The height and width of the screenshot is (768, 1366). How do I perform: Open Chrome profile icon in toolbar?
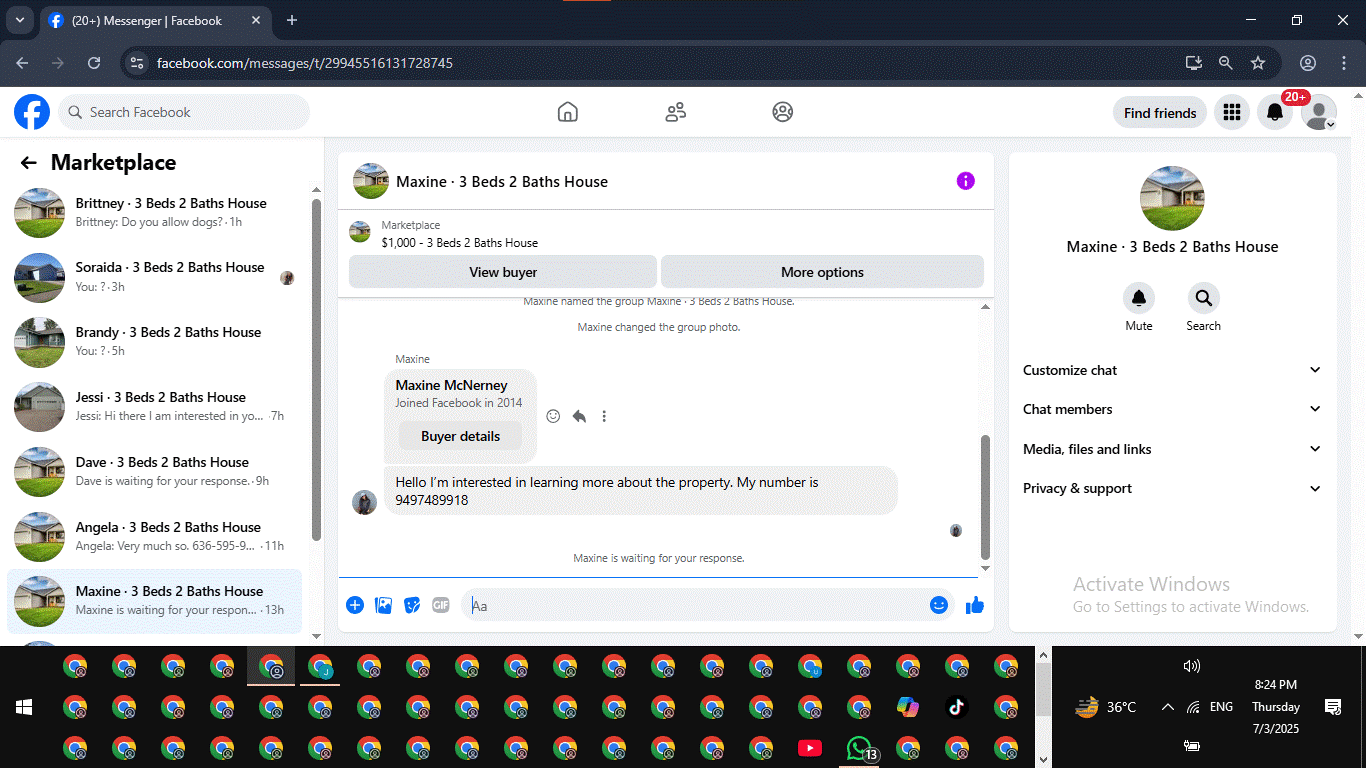coord(1308,63)
